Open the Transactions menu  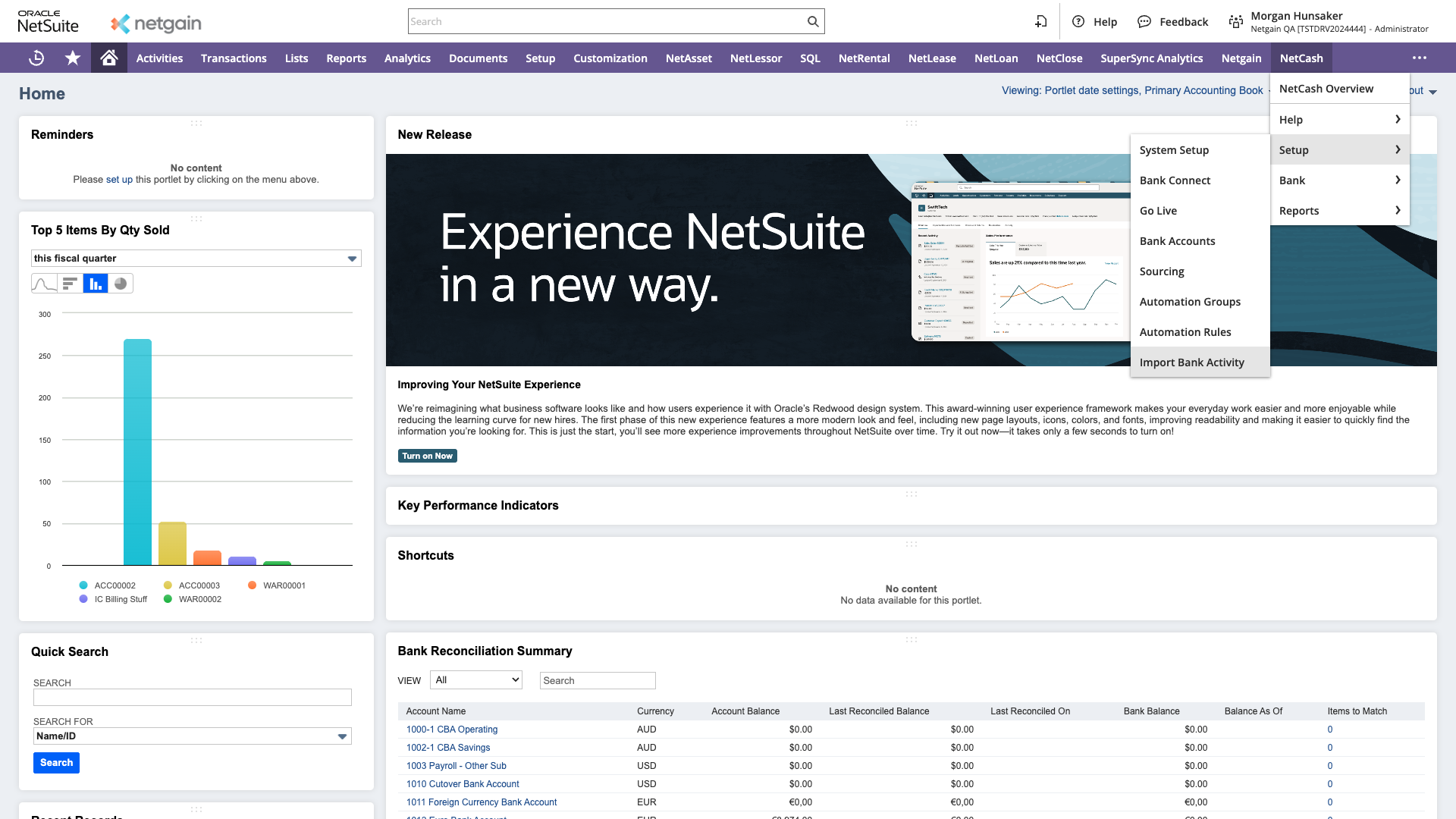point(234,58)
